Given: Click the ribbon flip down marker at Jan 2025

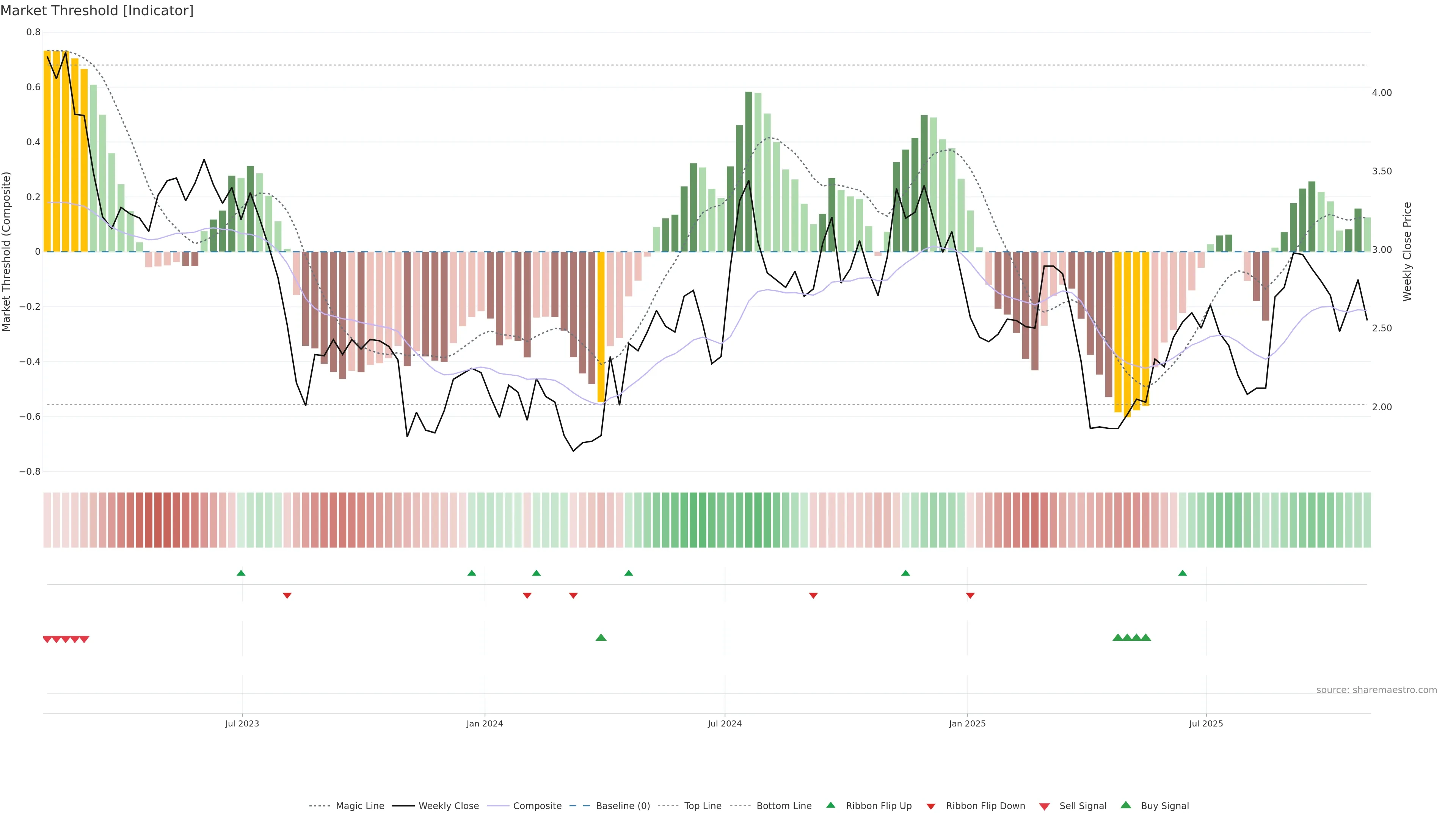Looking at the screenshot, I should [970, 595].
